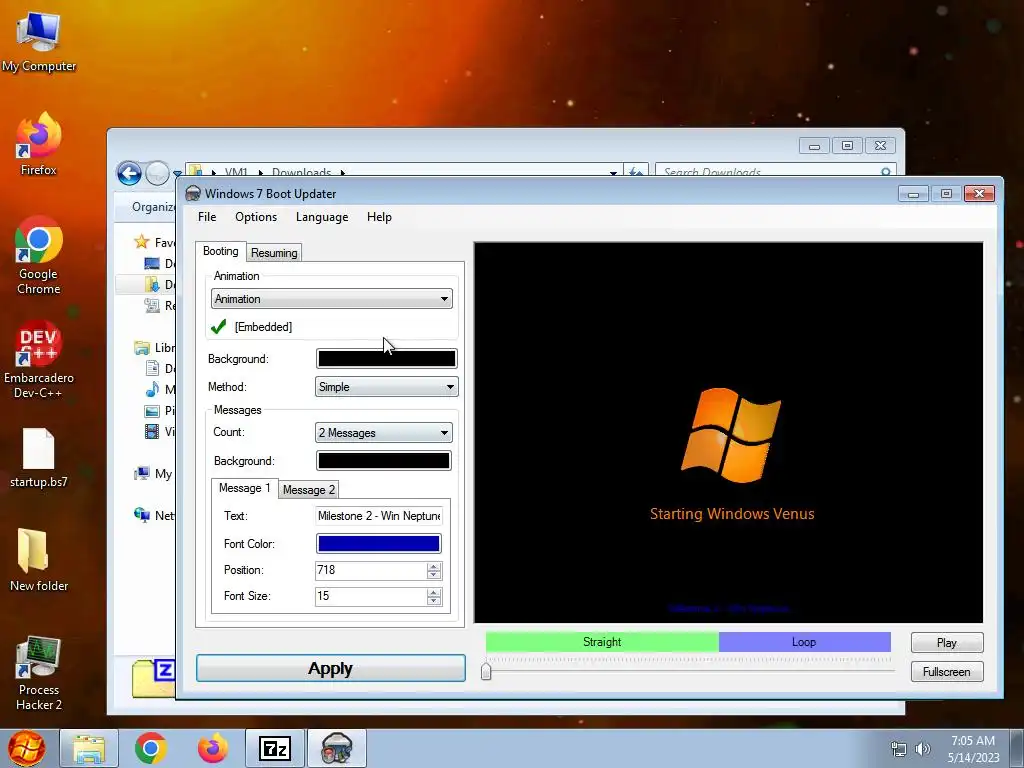Switch to the Booting tab
The image size is (1024, 768).
(x=221, y=251)
